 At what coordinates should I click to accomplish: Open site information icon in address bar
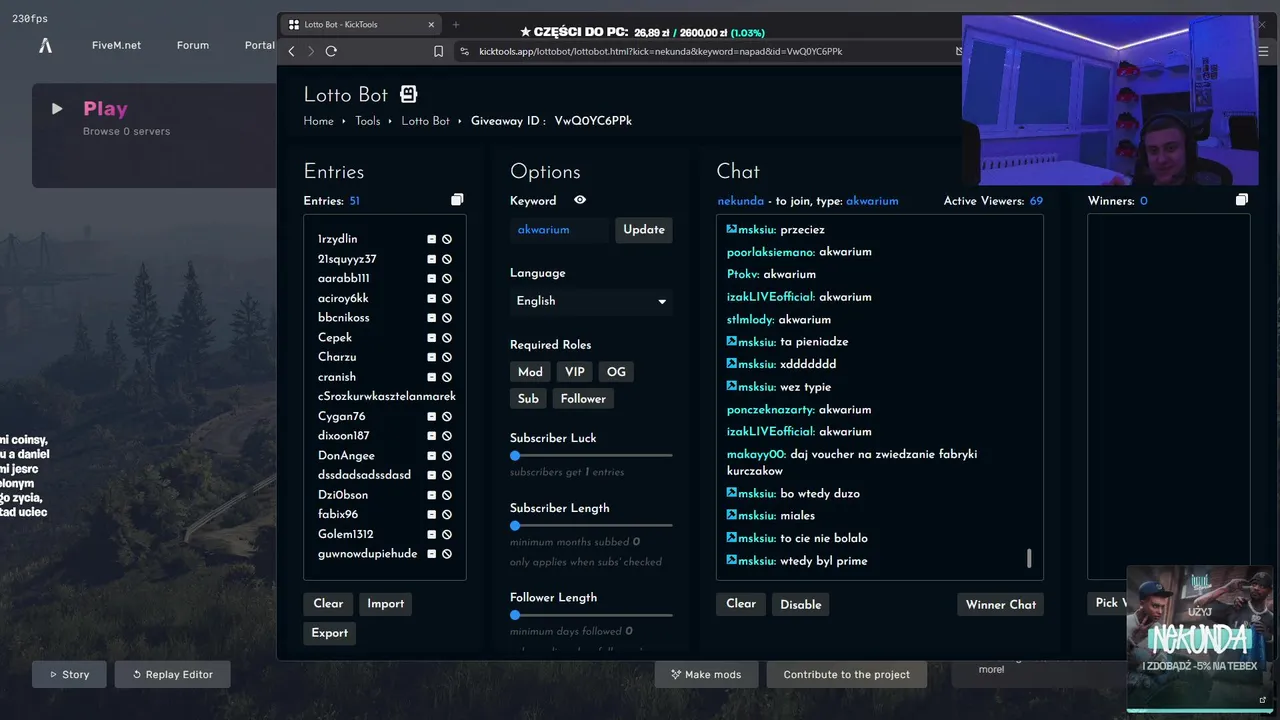pos(465,51)
